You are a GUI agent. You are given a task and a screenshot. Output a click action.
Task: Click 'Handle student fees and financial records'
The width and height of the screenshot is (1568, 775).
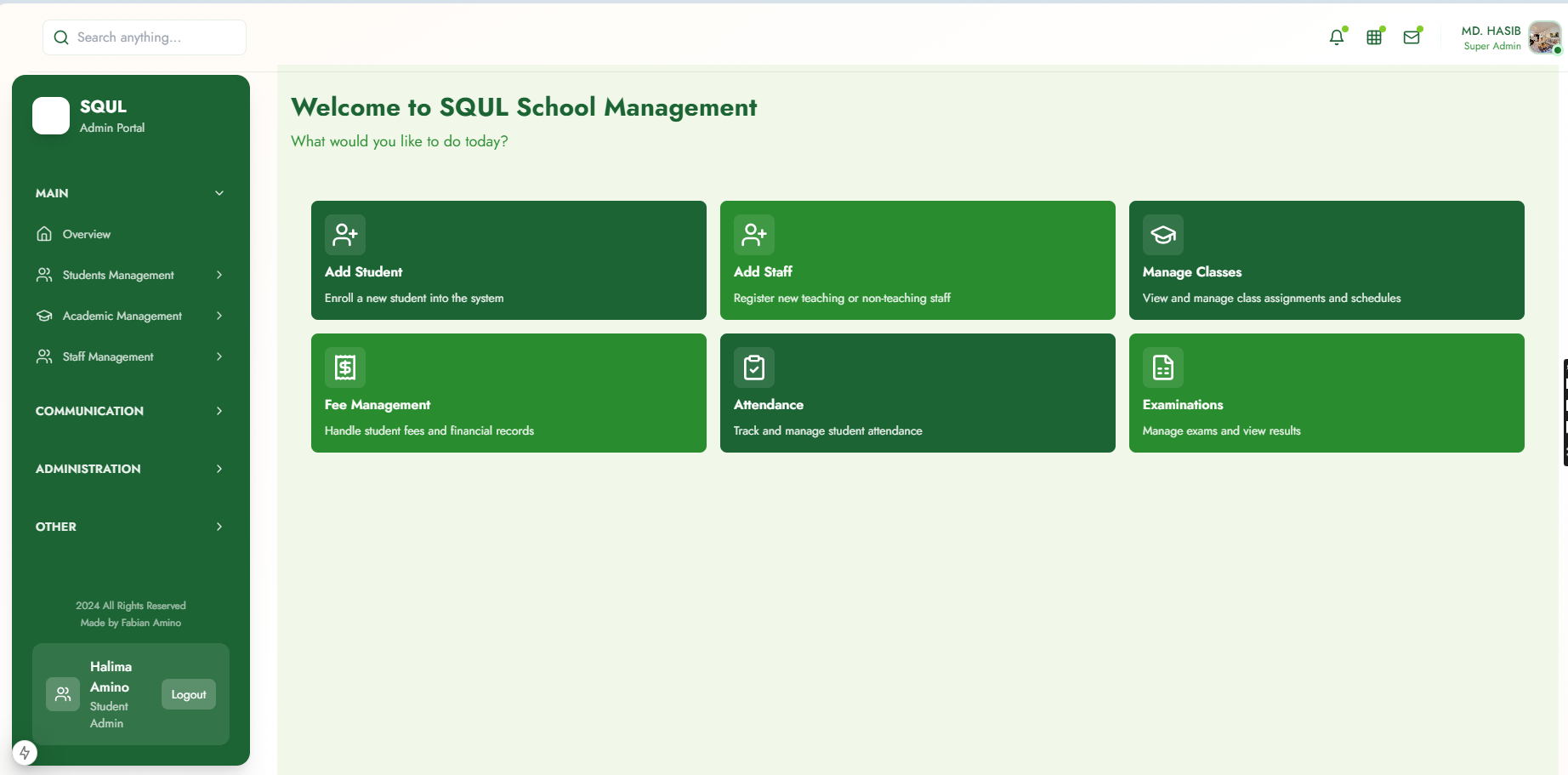[x=429, y=430]
